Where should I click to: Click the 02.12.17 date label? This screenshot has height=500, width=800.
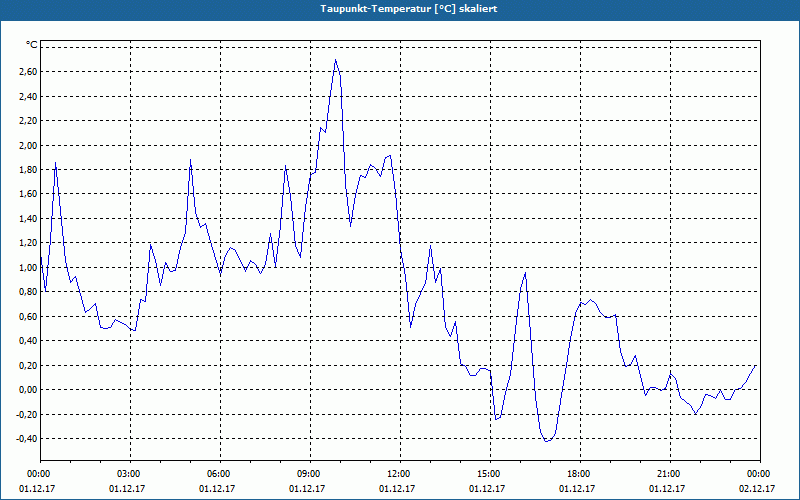[757, 489]
